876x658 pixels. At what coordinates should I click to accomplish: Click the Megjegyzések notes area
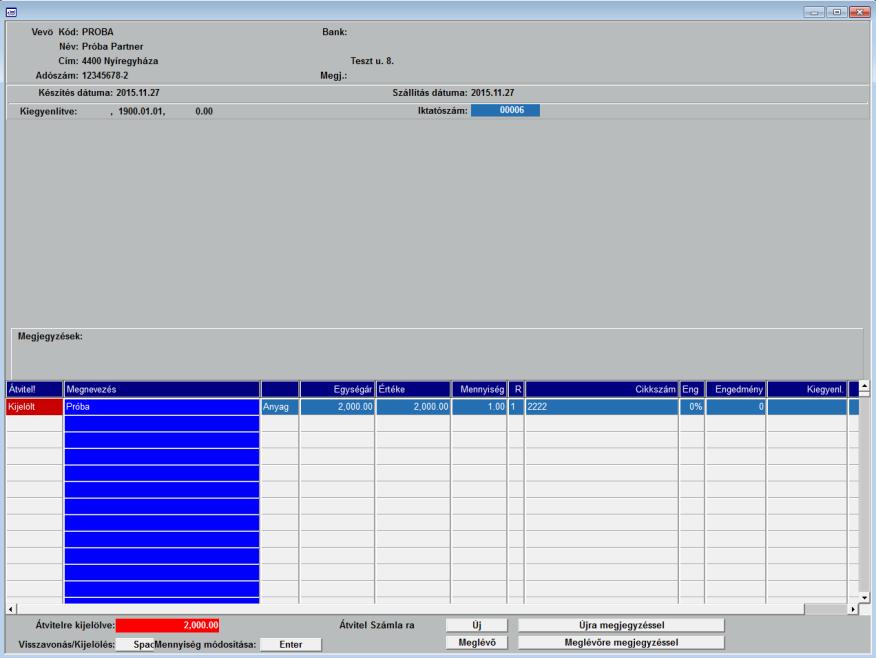coord(437,354)
